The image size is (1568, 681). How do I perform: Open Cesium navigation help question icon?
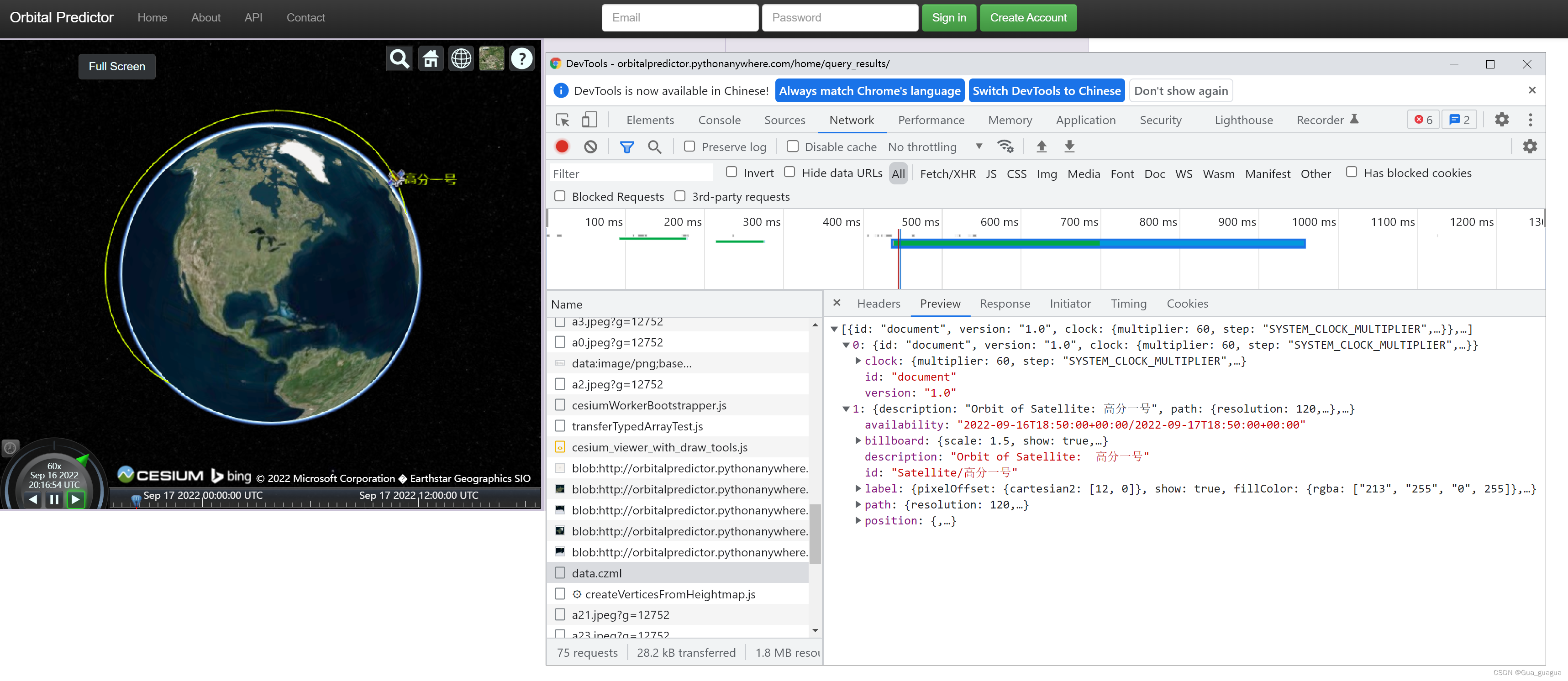pos(521,59)
